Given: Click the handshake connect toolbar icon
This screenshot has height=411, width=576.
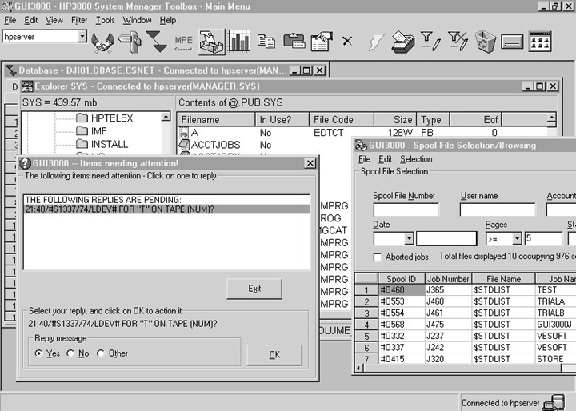Looking at the screenshot, I should pos(102,42).
